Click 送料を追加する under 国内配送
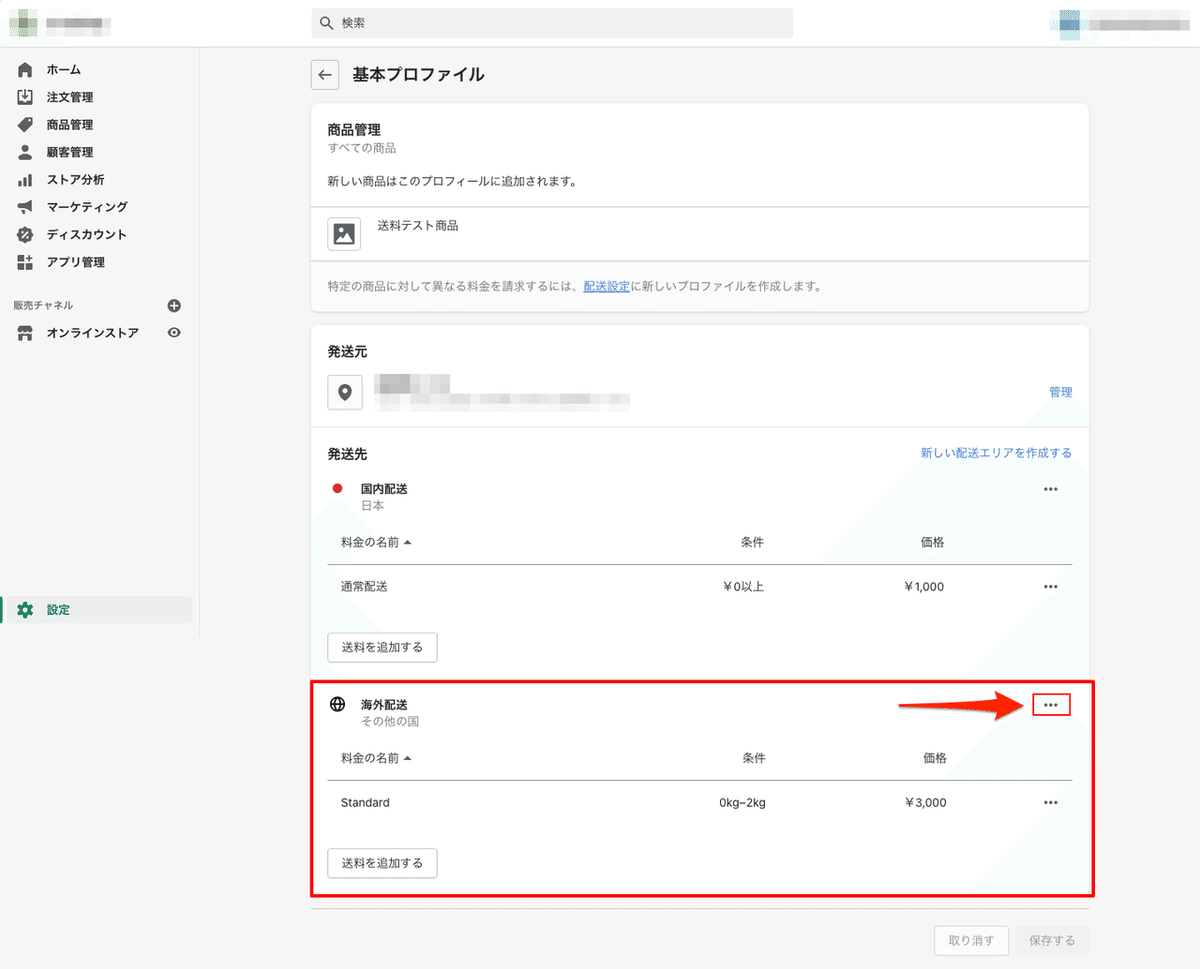Viewport: 1200px width, 969px height. tap(382, 647)
